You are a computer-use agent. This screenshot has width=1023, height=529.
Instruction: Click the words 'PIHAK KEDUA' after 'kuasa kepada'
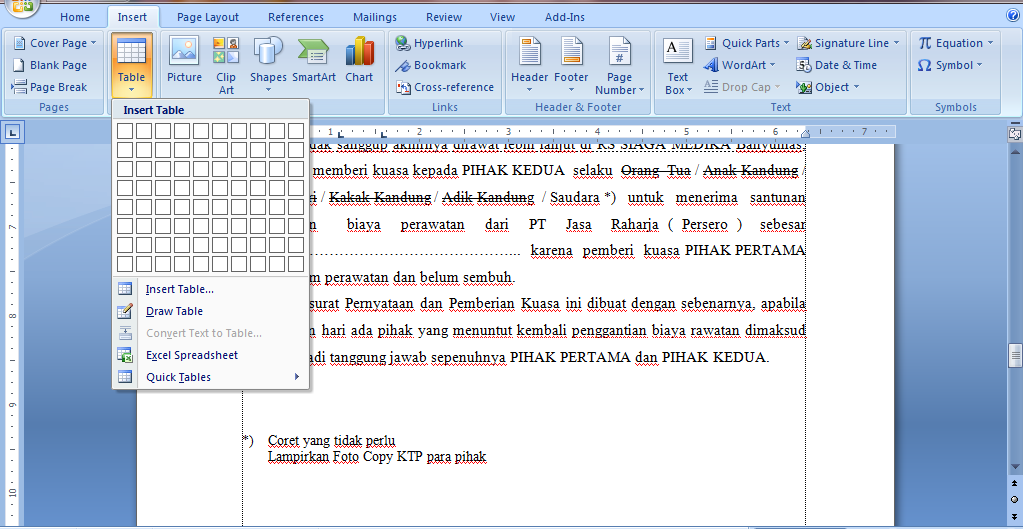tap(513, 170)
